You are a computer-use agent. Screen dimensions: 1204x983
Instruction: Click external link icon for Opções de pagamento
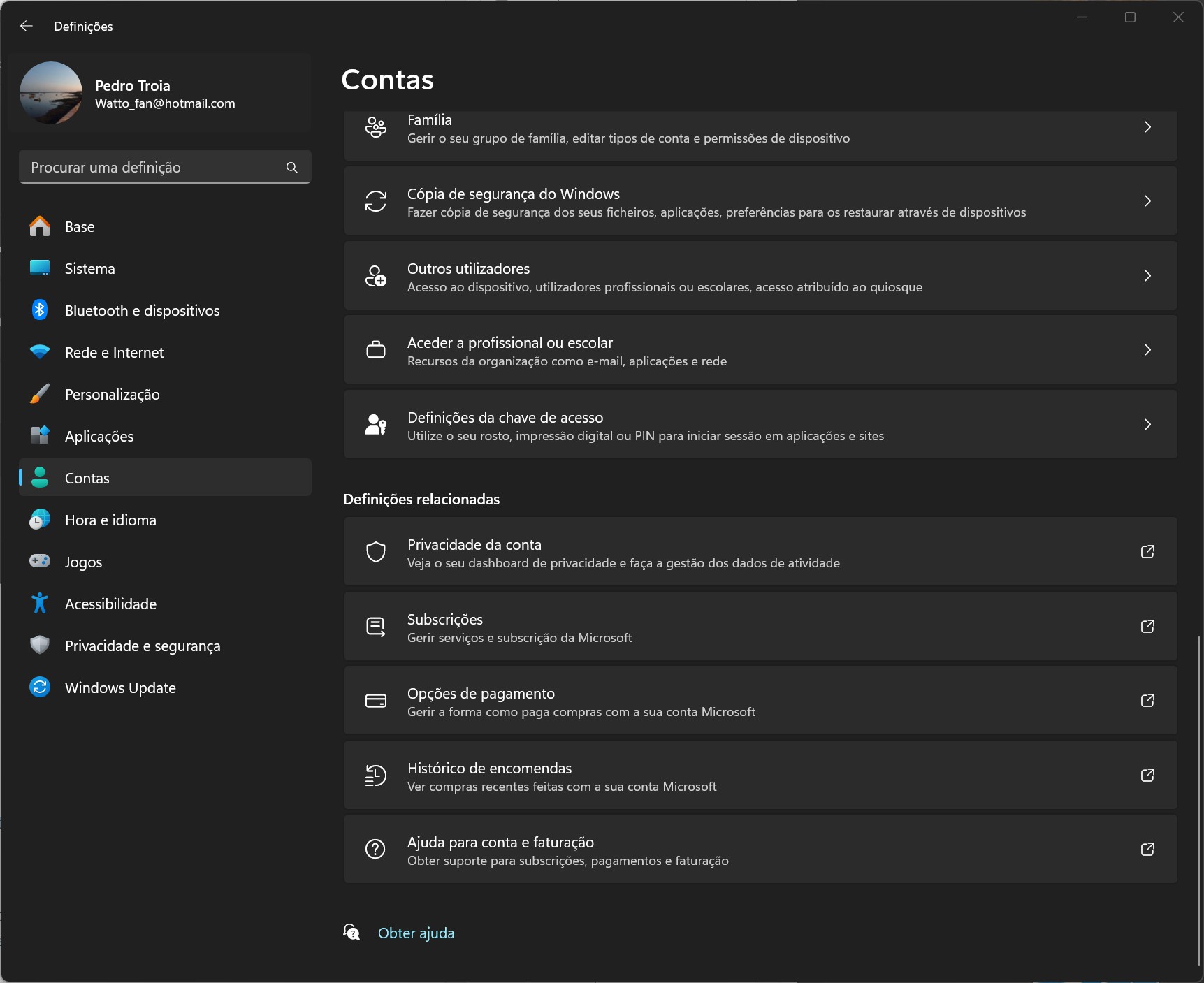click(1147, 700)
